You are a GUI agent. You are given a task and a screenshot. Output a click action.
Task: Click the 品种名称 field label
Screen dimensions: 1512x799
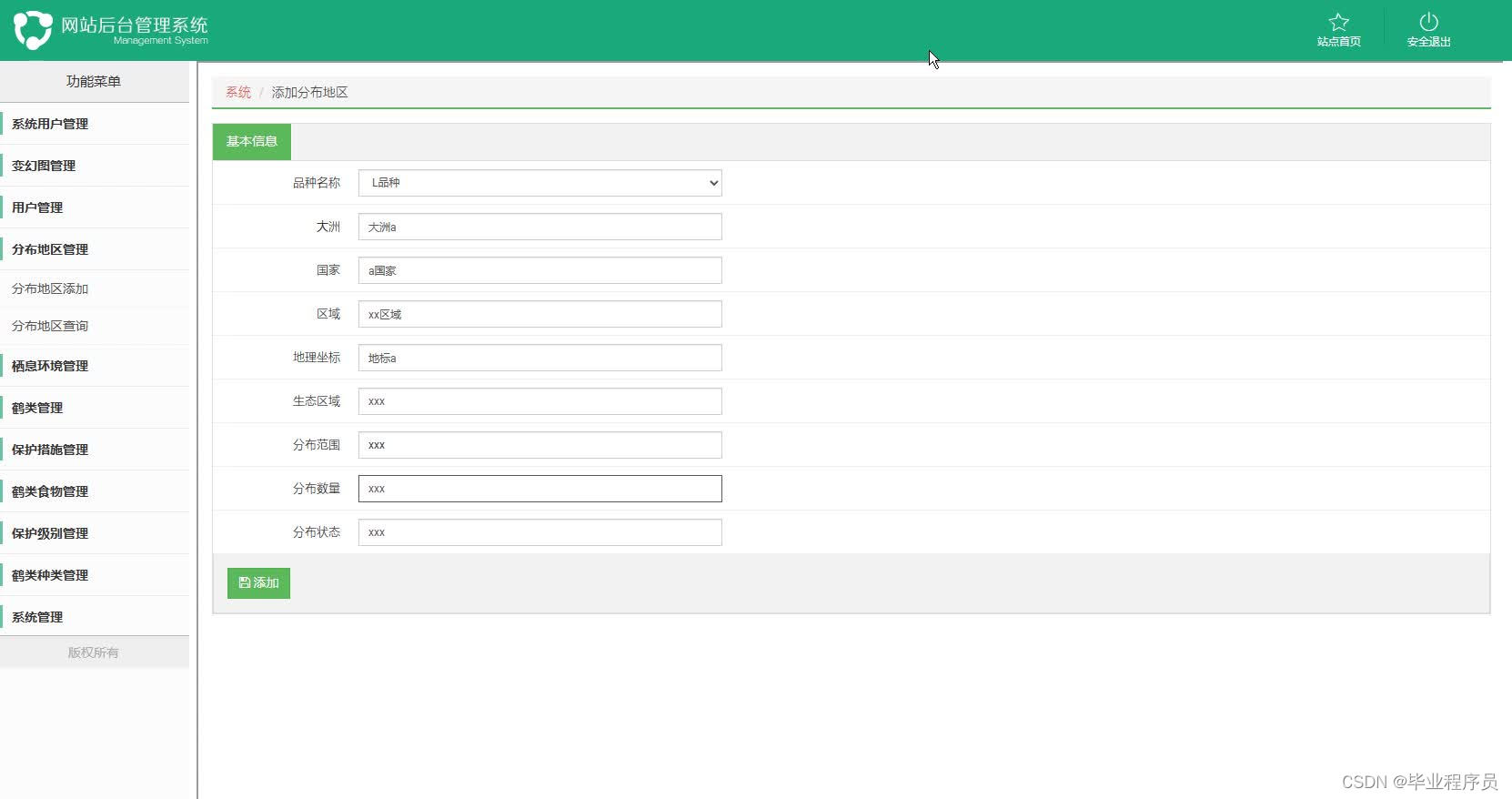click(x=317, y=183)
